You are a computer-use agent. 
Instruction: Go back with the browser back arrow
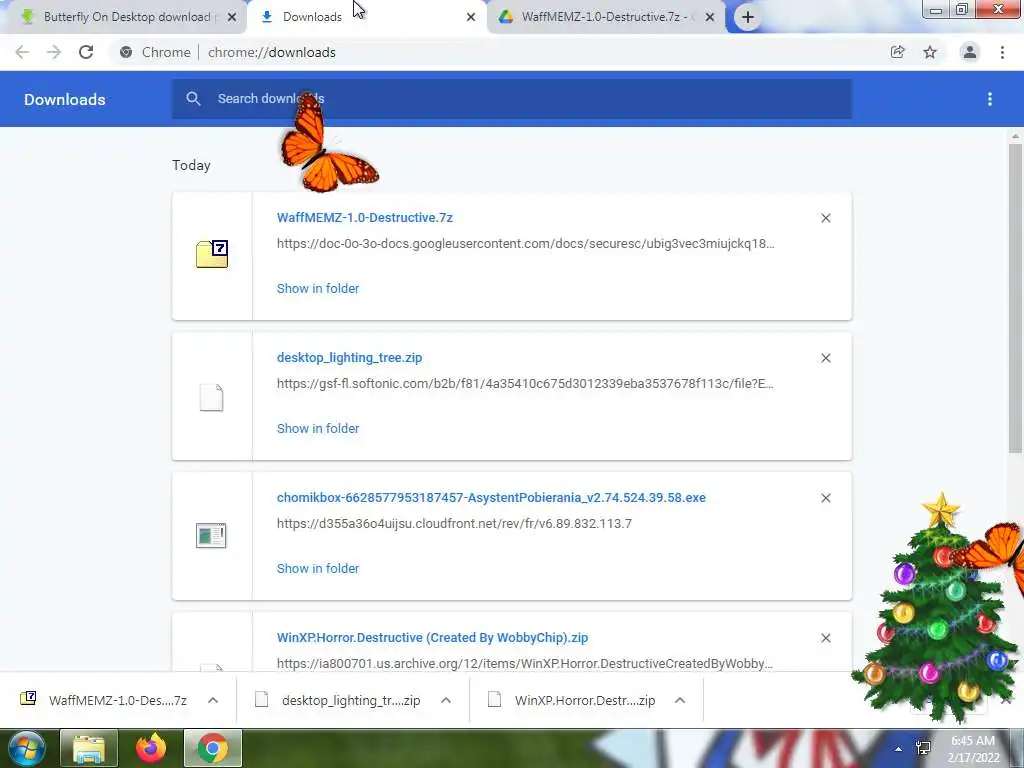click(22, 52)
